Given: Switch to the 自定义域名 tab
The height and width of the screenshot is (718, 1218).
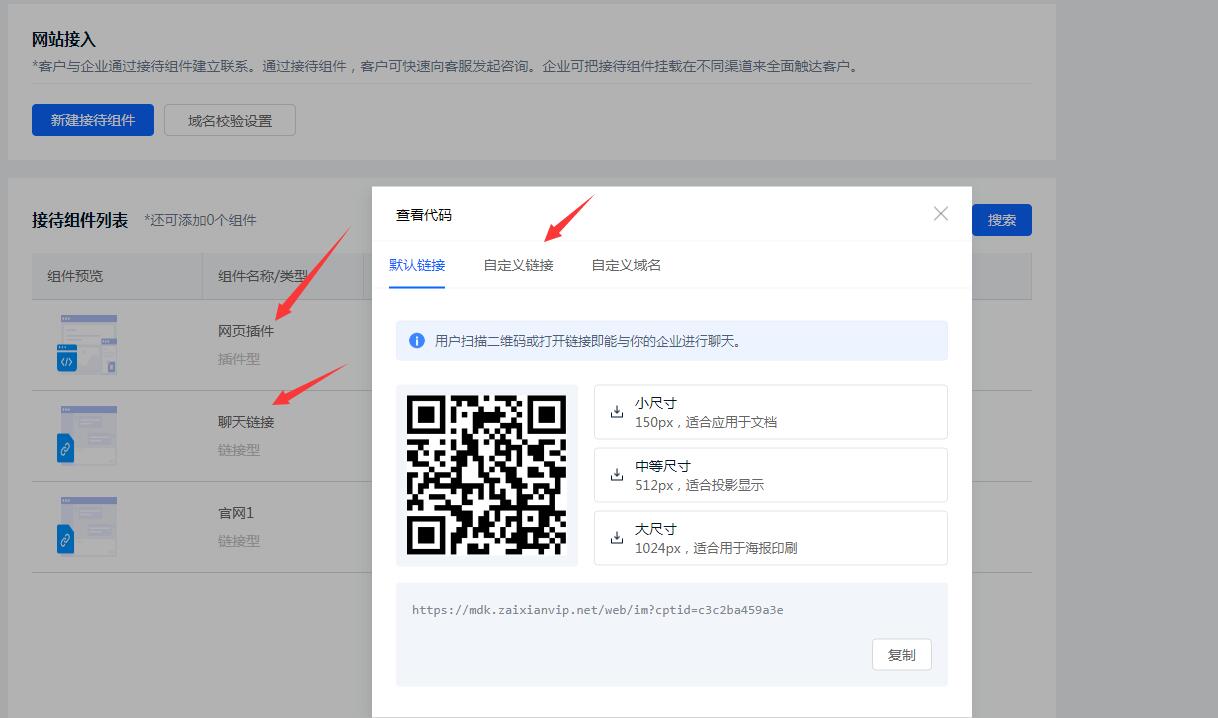Looking at the screenshot, I should pyautogui.click(x=626, y=265).
